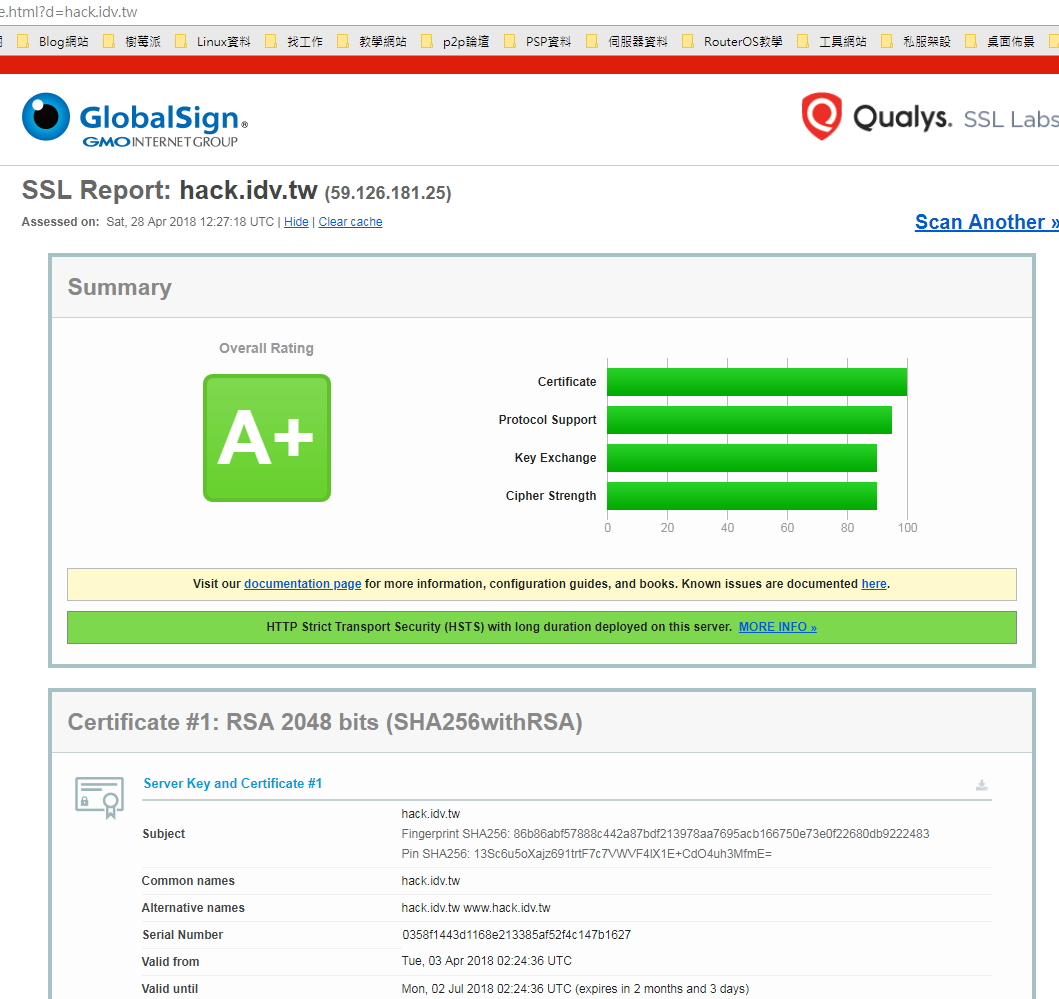The width and height of the screenshot is (1059, 999).
Task: Open the Blog網站 bookmark folder
Action: coord(53,41)
